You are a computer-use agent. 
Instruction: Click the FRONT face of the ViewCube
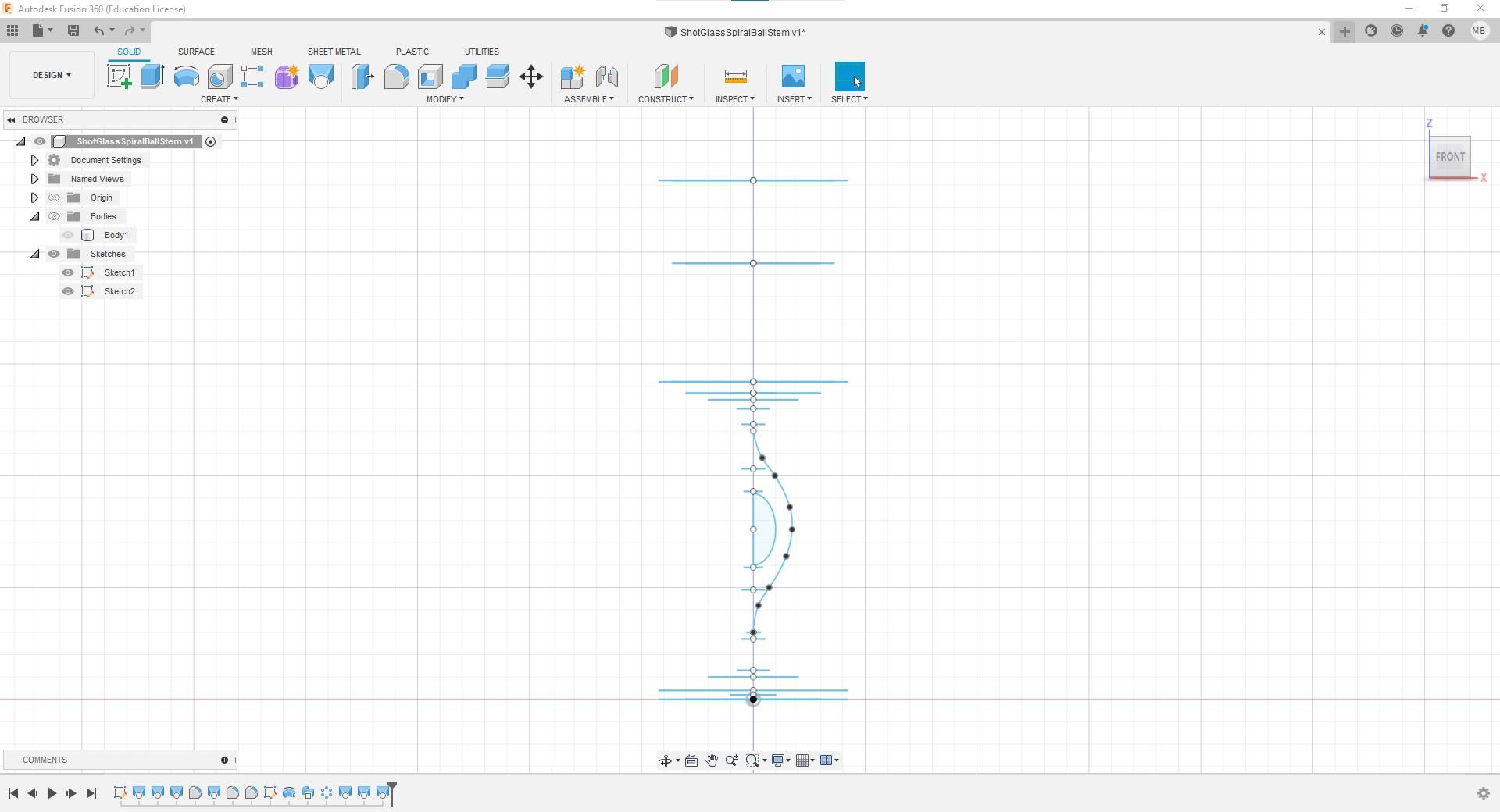tap(1450, 157)
